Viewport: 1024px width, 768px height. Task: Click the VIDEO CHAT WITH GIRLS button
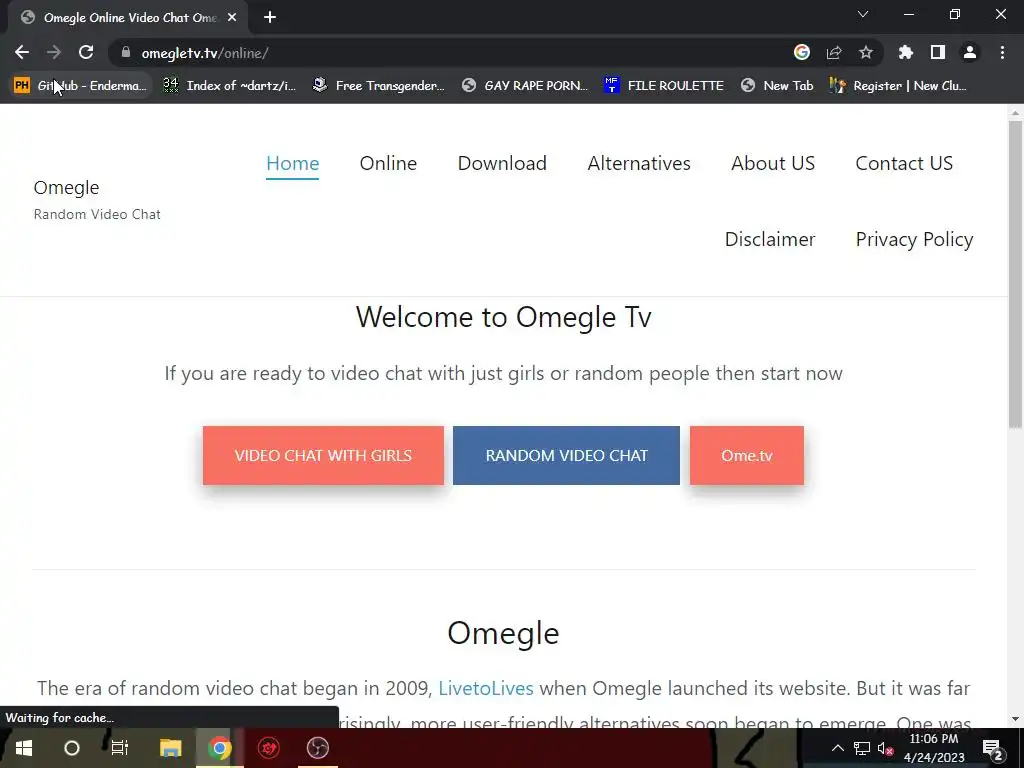pos(323,455)
